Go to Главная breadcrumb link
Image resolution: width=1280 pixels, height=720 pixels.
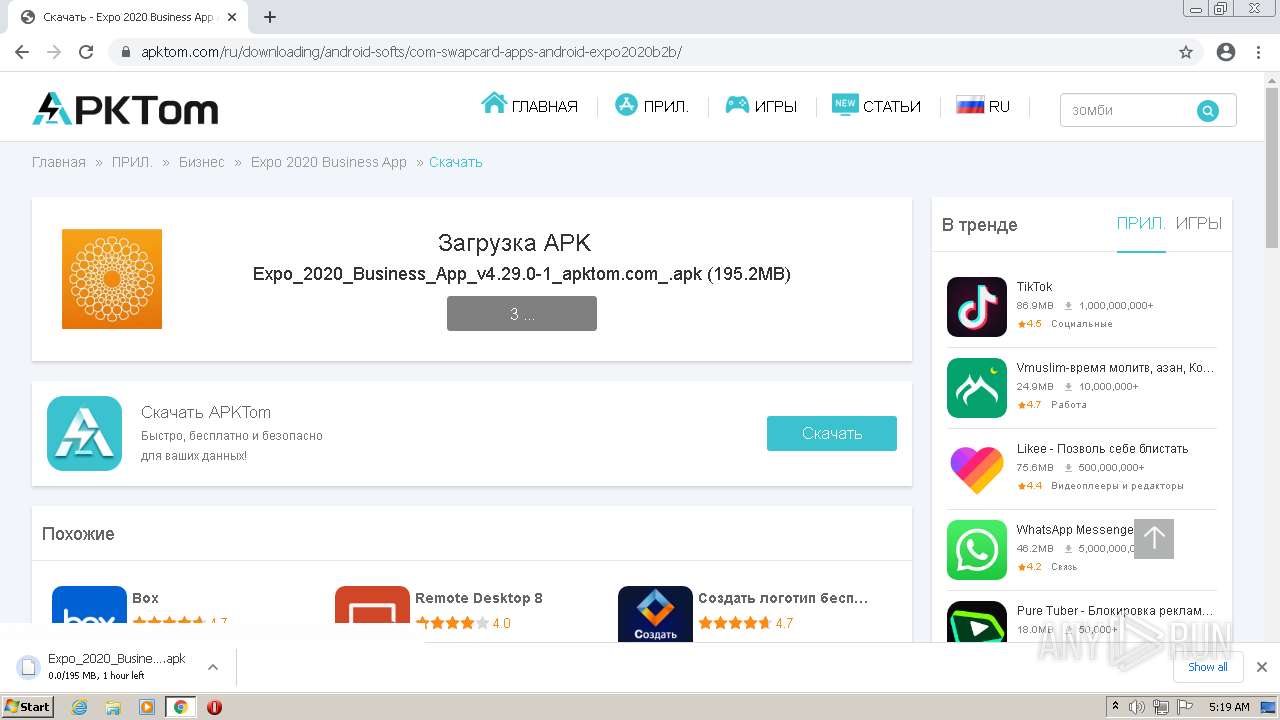click(x=59, y=162)
